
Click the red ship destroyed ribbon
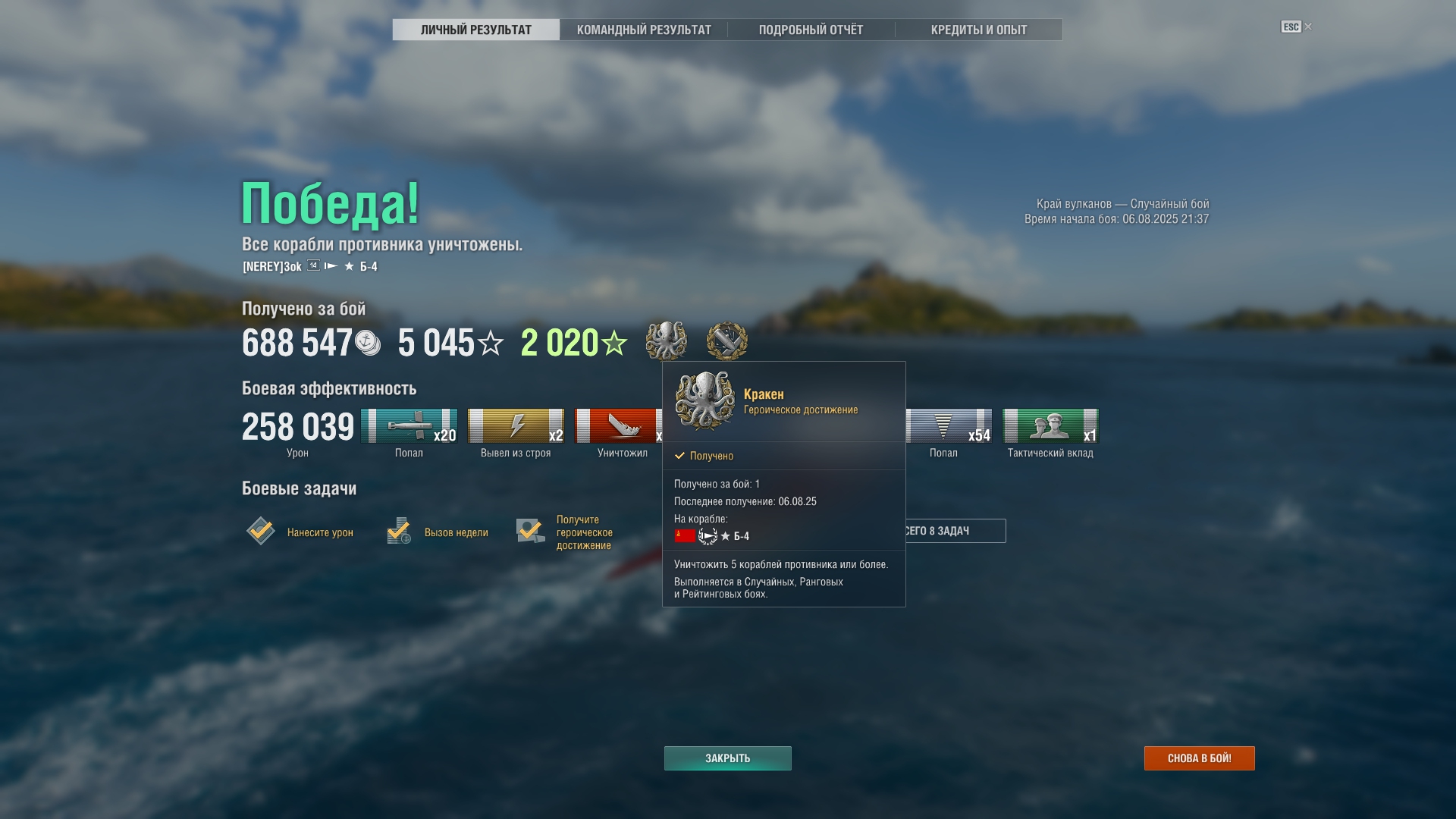(x=619, y=426)
